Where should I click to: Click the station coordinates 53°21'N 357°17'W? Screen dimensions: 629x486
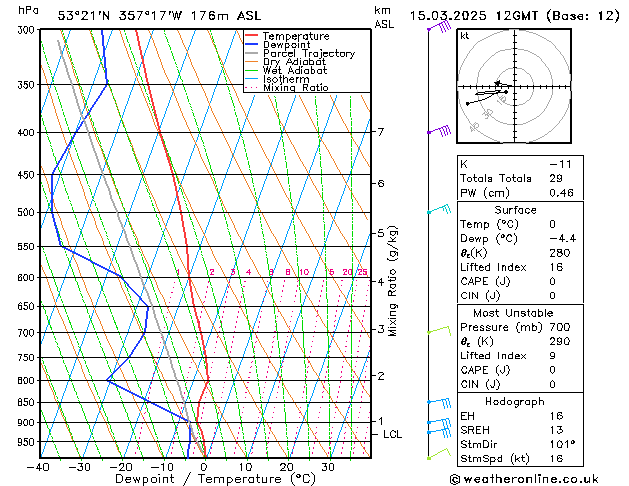click(x=120, y=16)
